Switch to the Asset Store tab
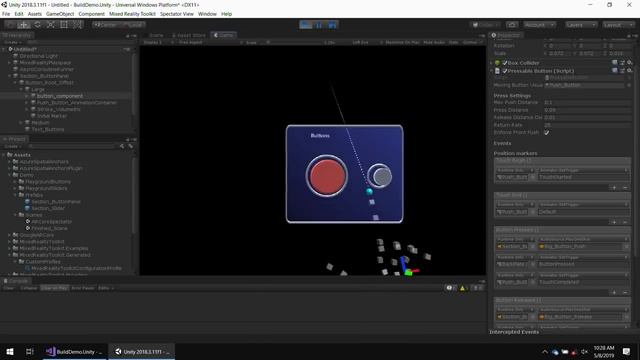The image size is (640, 360). pyautogui.click(x=189, y=35)
